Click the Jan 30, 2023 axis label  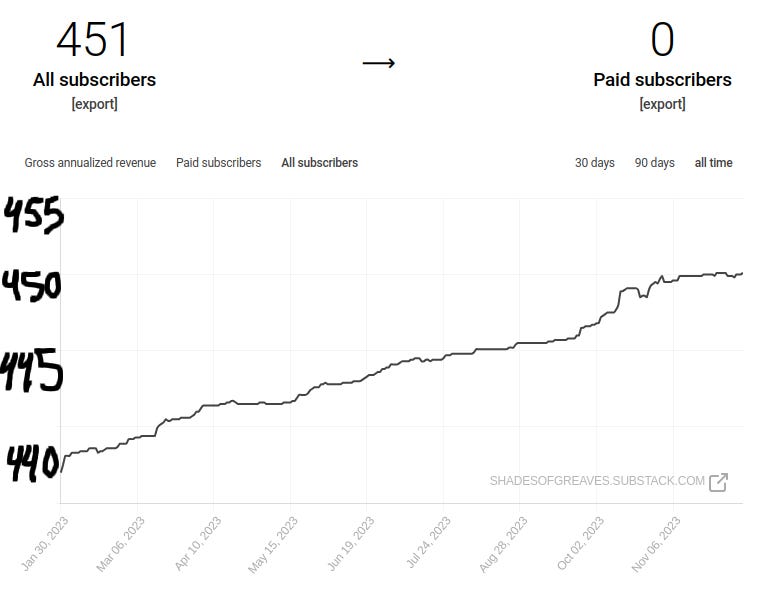[x=43, y=545]
